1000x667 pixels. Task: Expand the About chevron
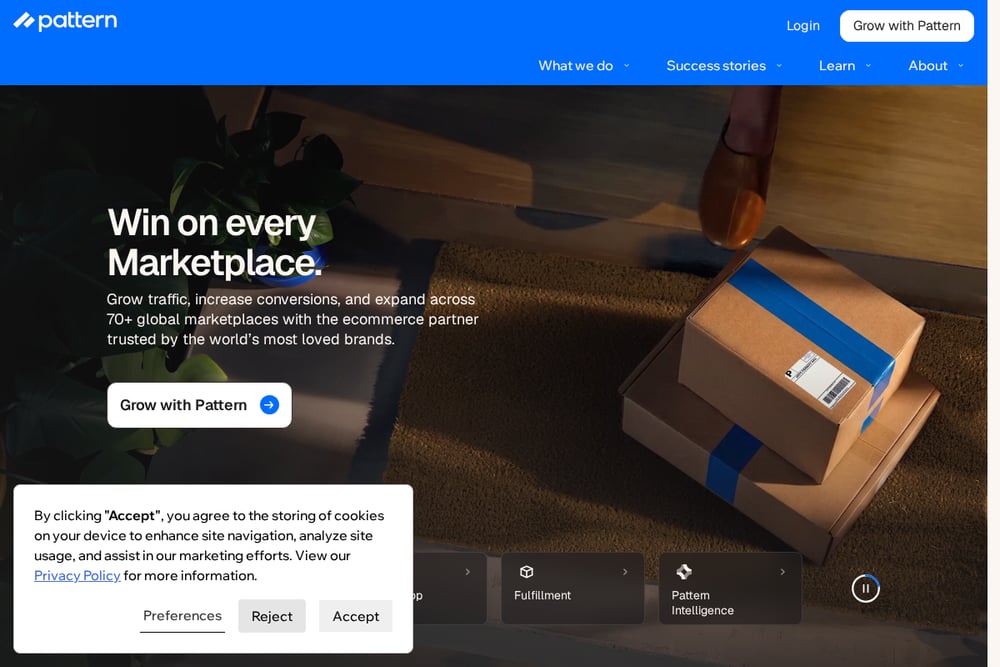pyautogui.click(x=960, y=66)
